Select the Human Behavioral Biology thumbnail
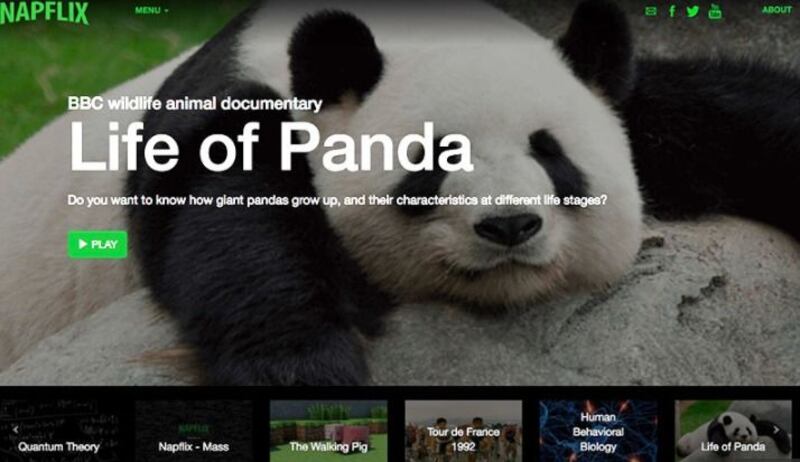 (598, 431)
